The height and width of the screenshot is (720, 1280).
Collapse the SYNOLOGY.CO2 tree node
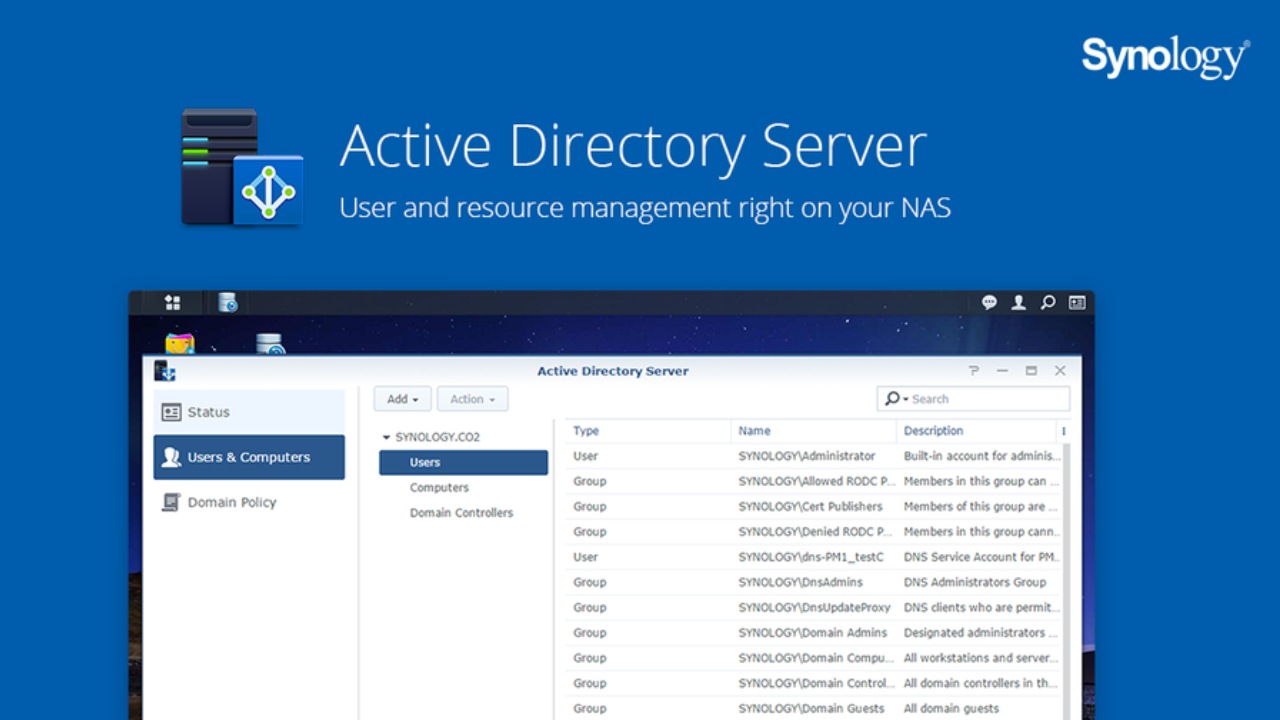[387, 437]
